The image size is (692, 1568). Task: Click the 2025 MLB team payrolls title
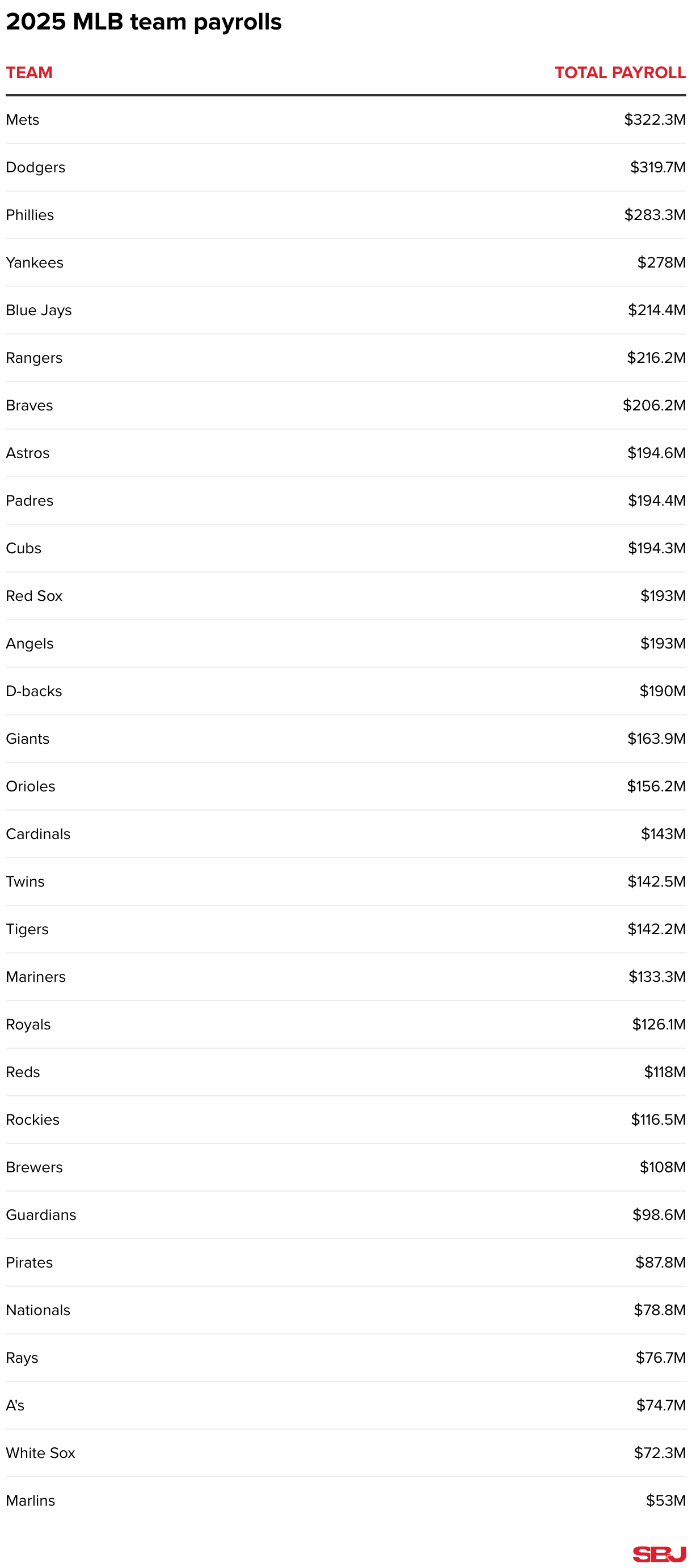144,22
